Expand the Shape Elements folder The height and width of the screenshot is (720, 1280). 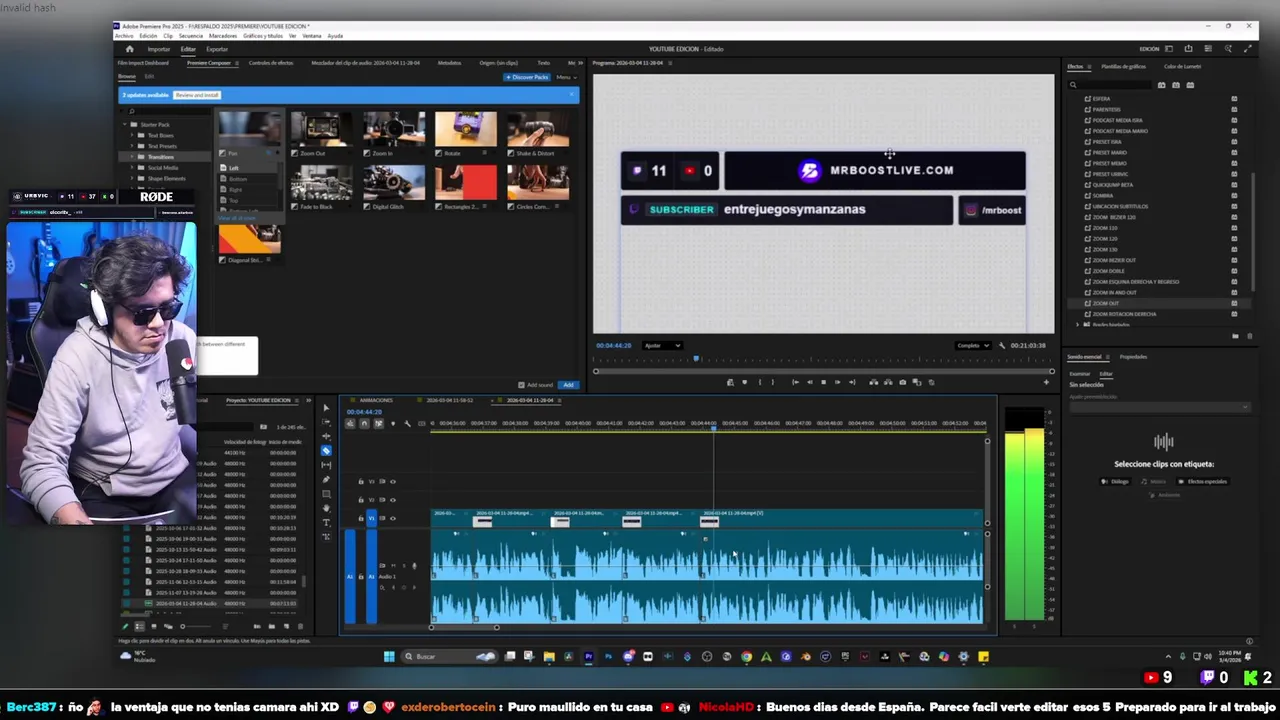point(134,179)
